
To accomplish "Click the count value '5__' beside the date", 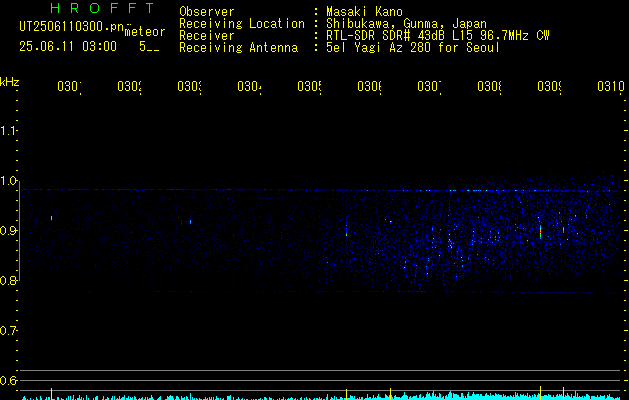I will pyautogui.click(x=149, y=47).
